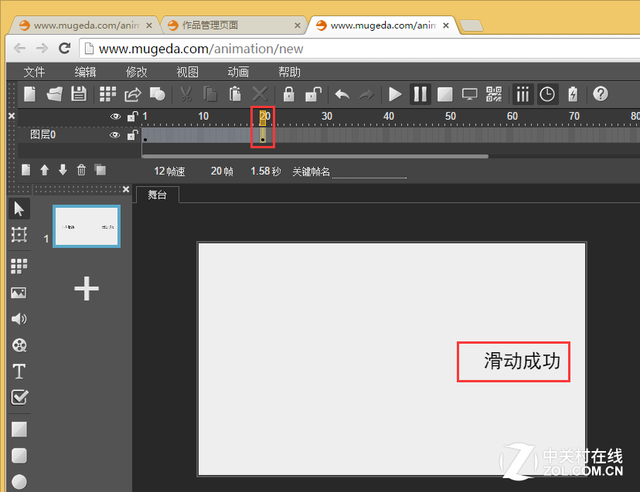
Task: Open the 动画 menu
Action: point(238,72)
